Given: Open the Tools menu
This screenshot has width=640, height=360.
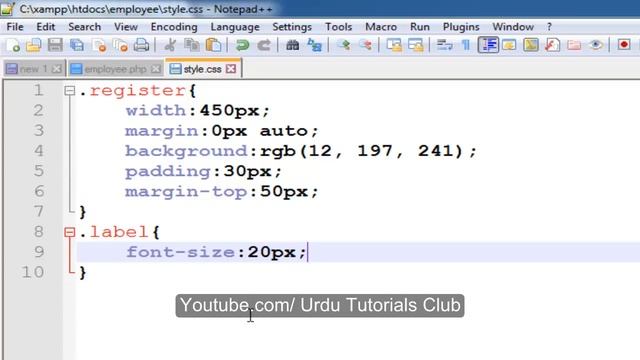Looking at the screenshot, I should pos(338,27).
